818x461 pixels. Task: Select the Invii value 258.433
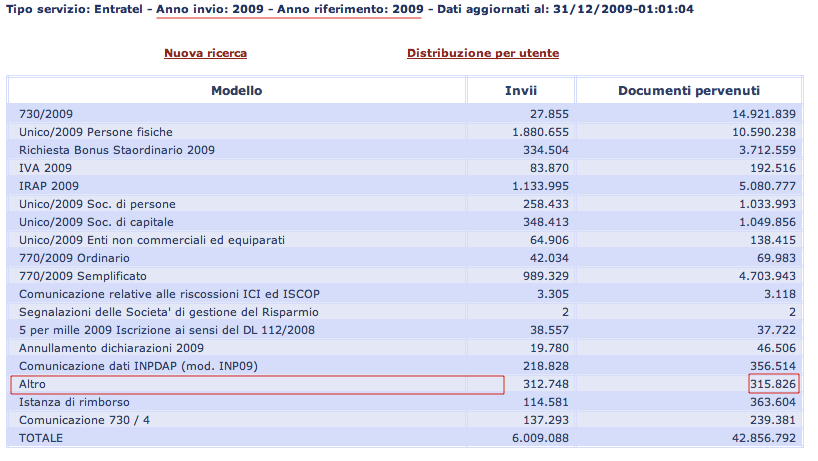click(x=546, y=204)
